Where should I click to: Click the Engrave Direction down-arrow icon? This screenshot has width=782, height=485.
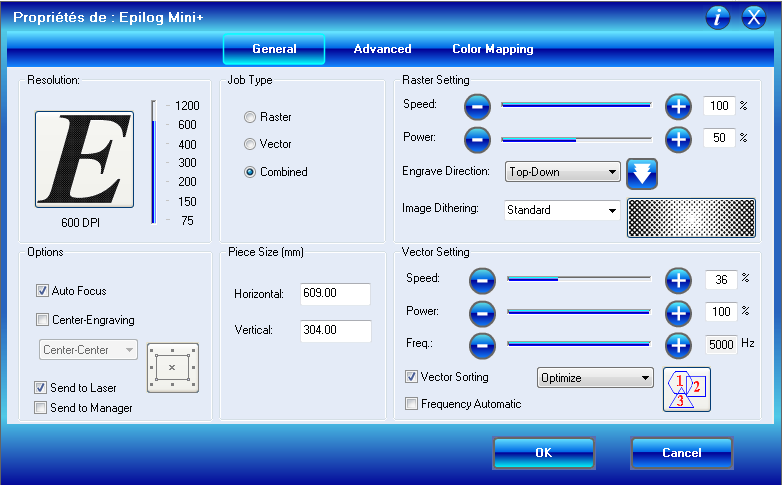642,174
